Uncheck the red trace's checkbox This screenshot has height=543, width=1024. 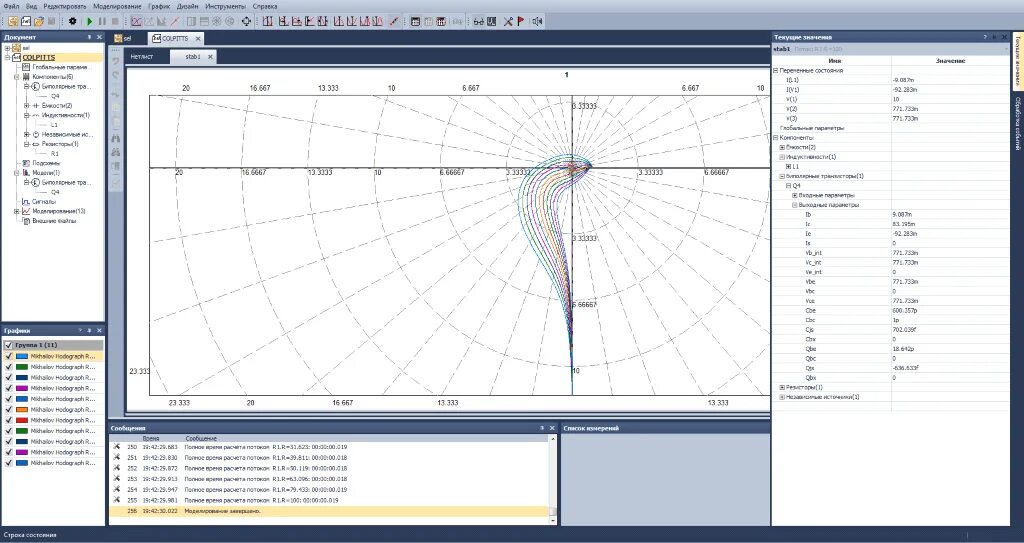(x=8, y=420)
